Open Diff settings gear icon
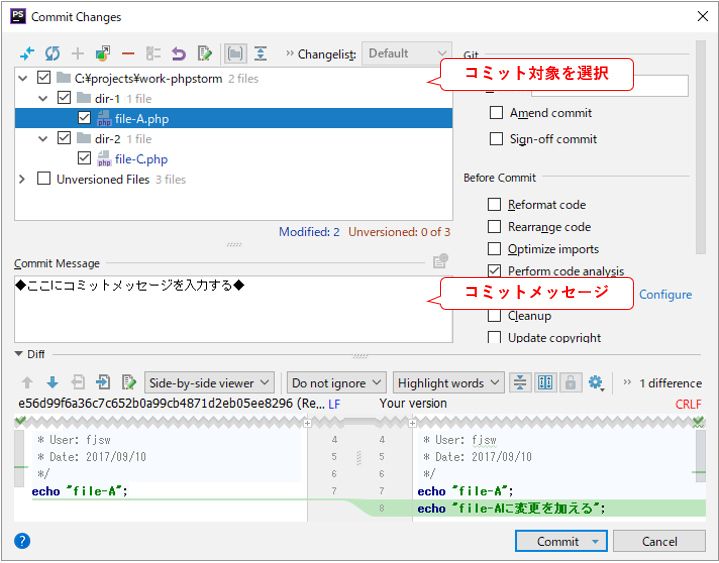 point(596,382)
